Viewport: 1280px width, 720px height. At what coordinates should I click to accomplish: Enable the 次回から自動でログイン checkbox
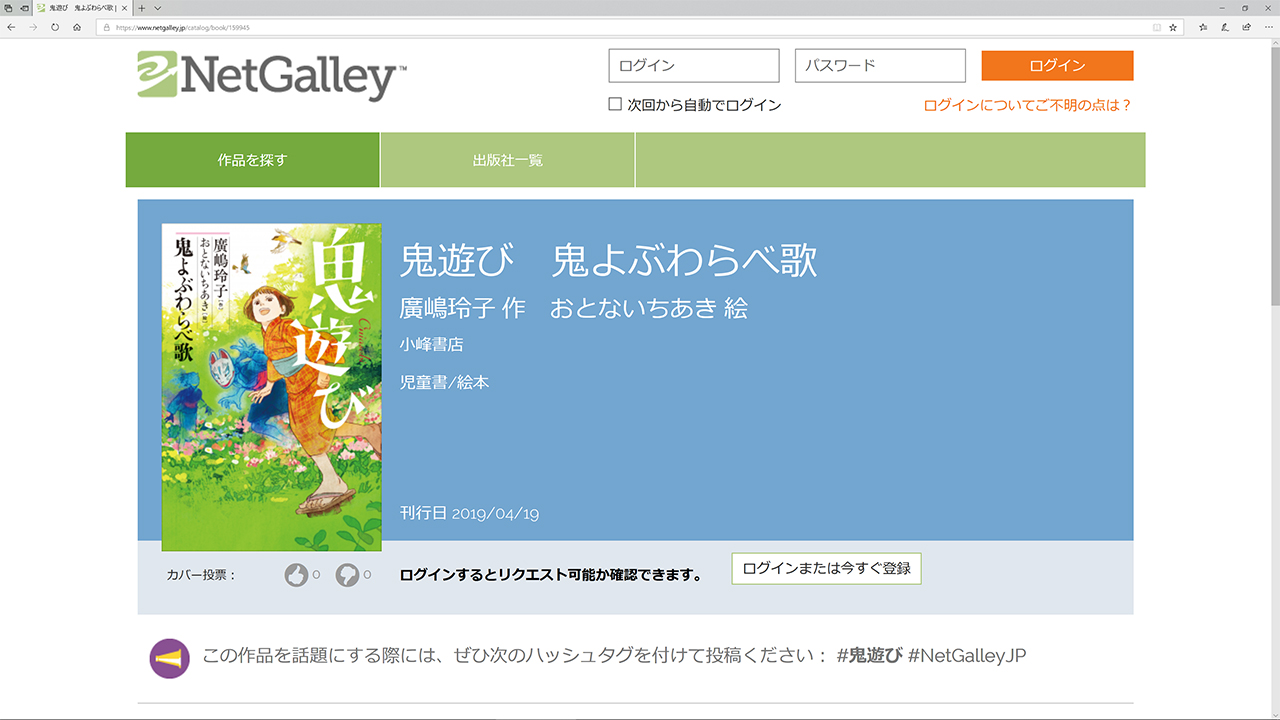(615, 104)
